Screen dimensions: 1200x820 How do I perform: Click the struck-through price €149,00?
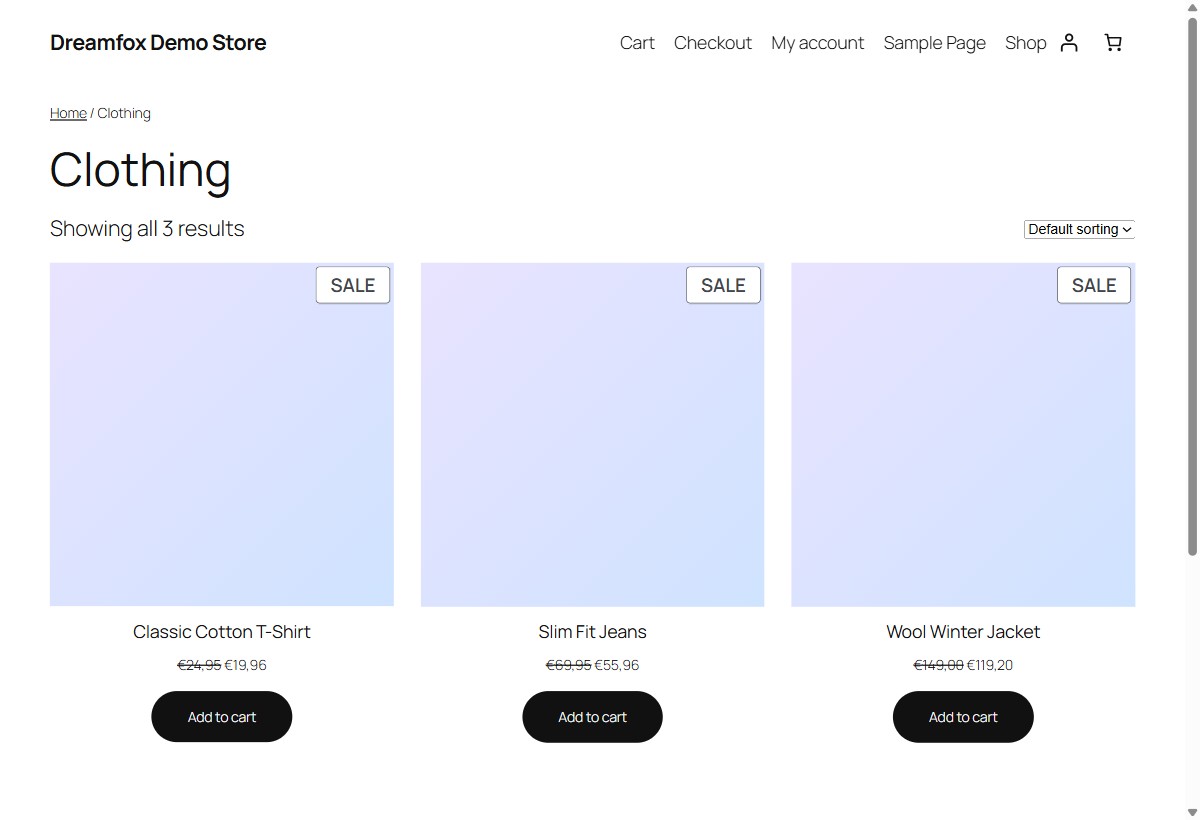click(x=939, y=665)
